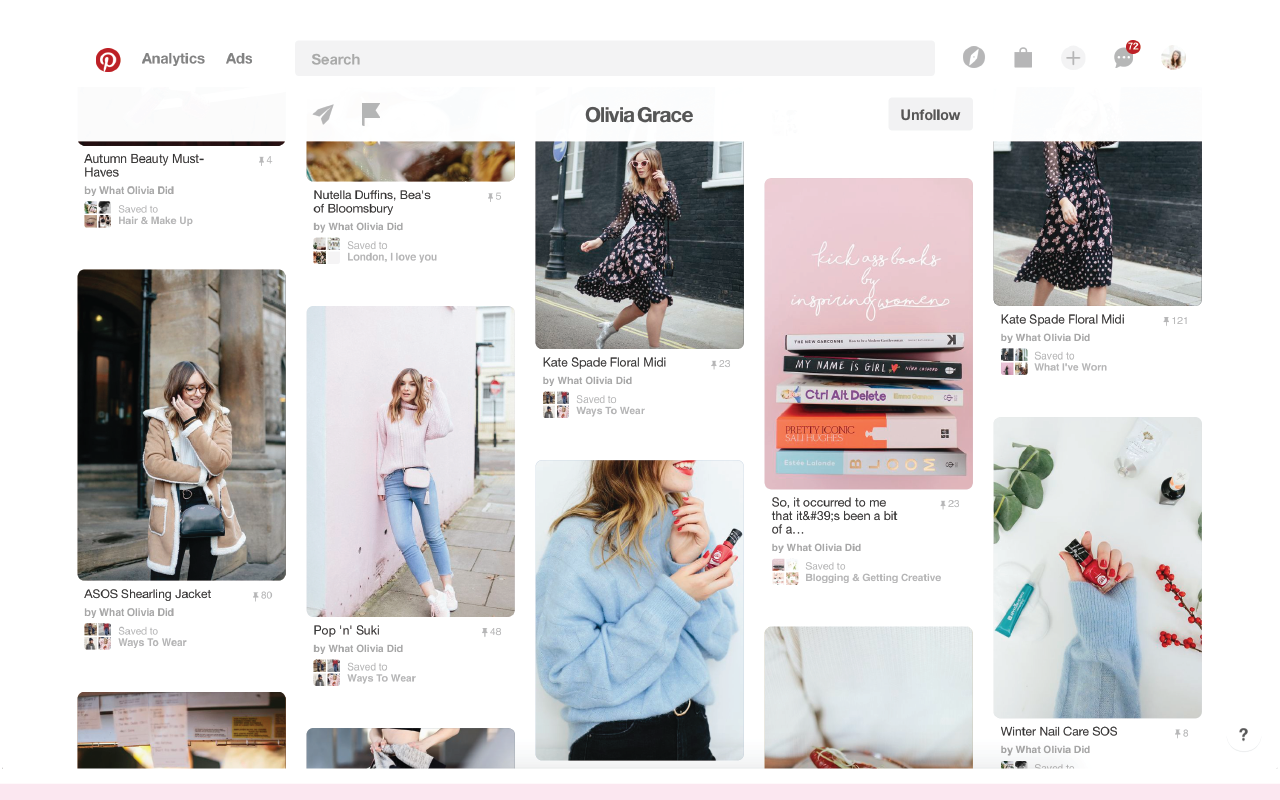Viewport: 1280px width, 800px height.
Task: Click the Nutella Duffins, Bea's of Bloomsbury title
Action: (372, 201)
